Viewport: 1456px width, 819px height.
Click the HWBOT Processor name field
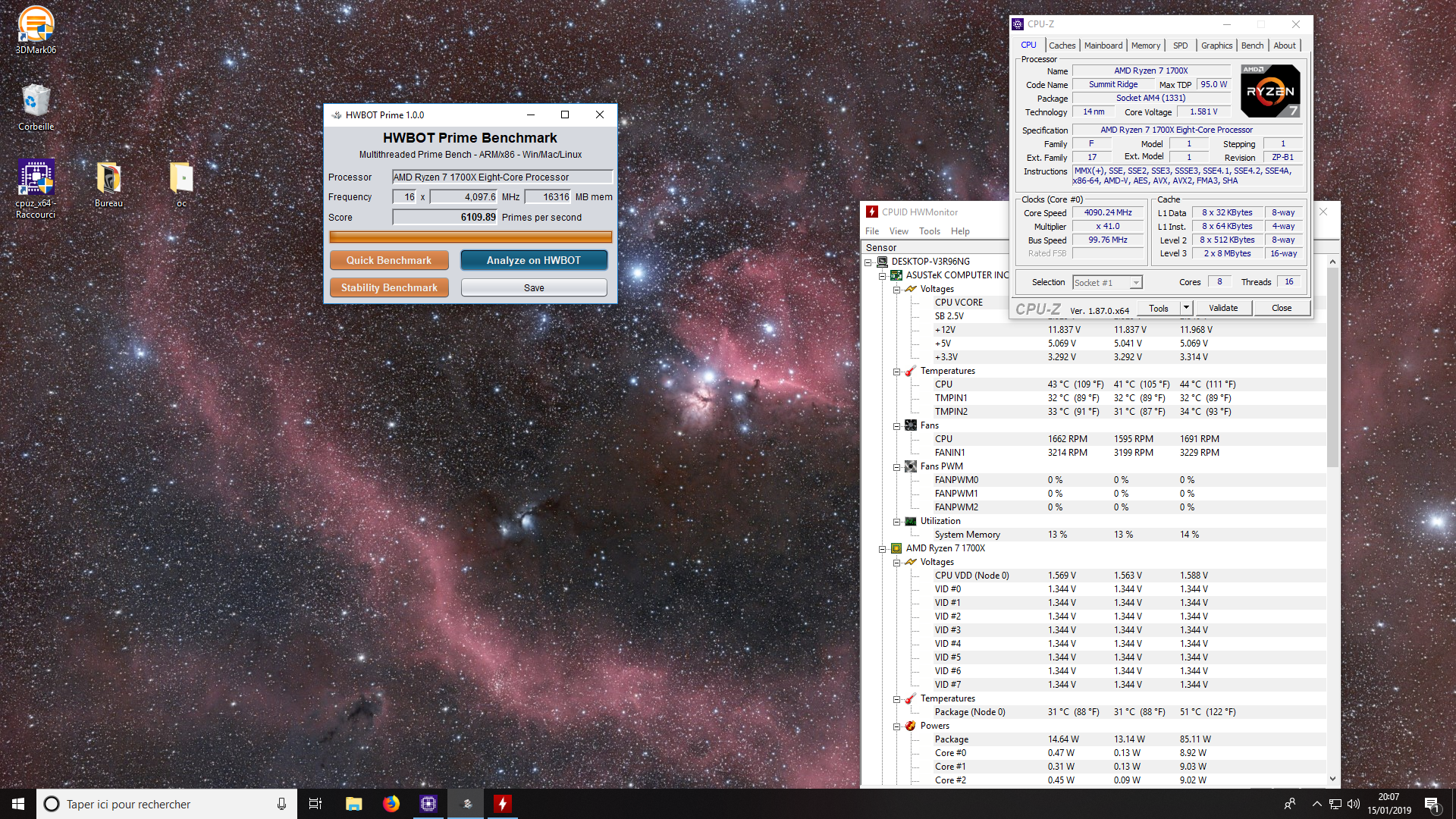[x=502, y=177]
